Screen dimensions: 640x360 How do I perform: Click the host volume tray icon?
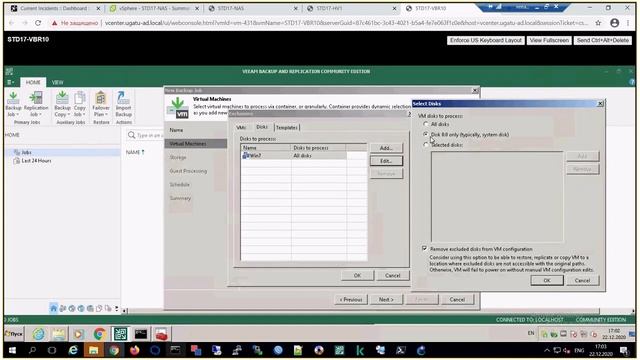coord(567,351)
